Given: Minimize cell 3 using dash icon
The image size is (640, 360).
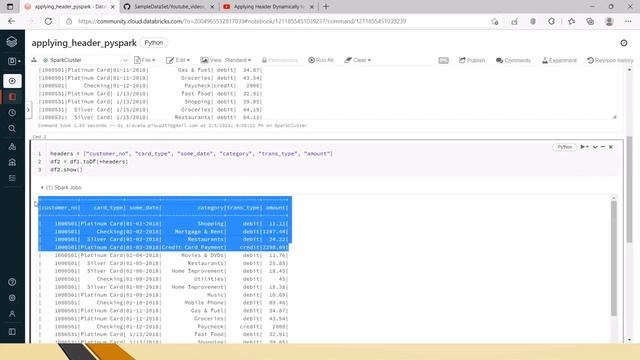Looking at the screenshot, I should pos(603,147).
